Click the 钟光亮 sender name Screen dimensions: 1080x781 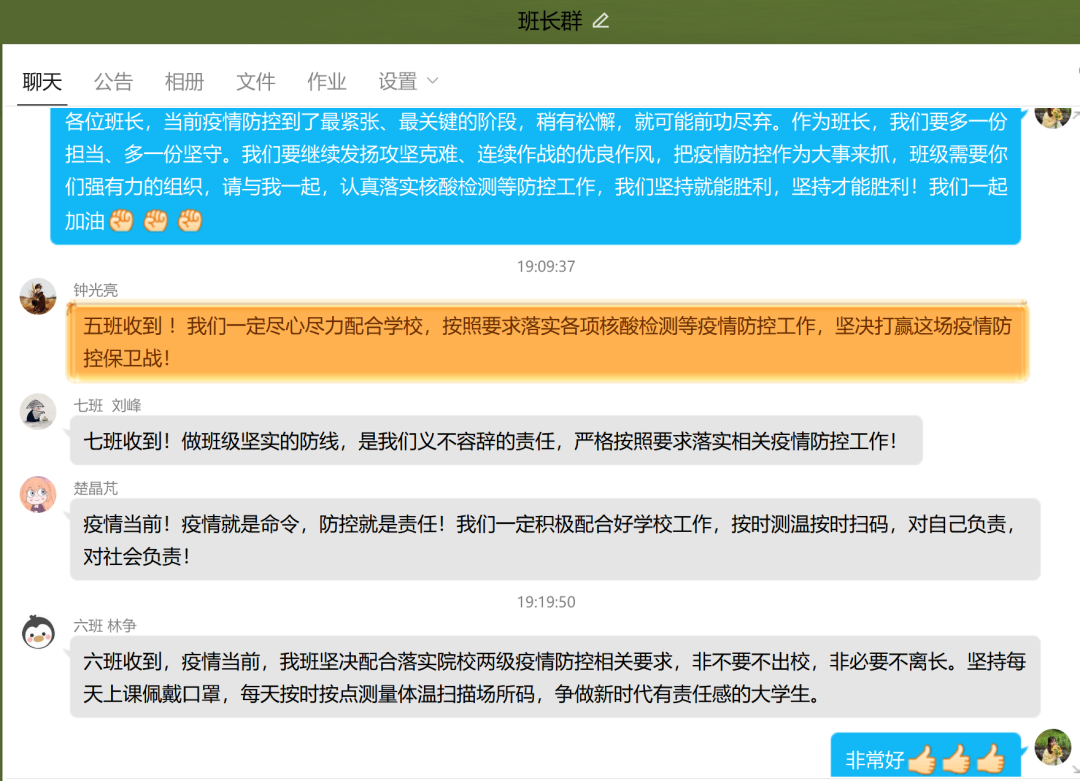click(x=95, y=290)
